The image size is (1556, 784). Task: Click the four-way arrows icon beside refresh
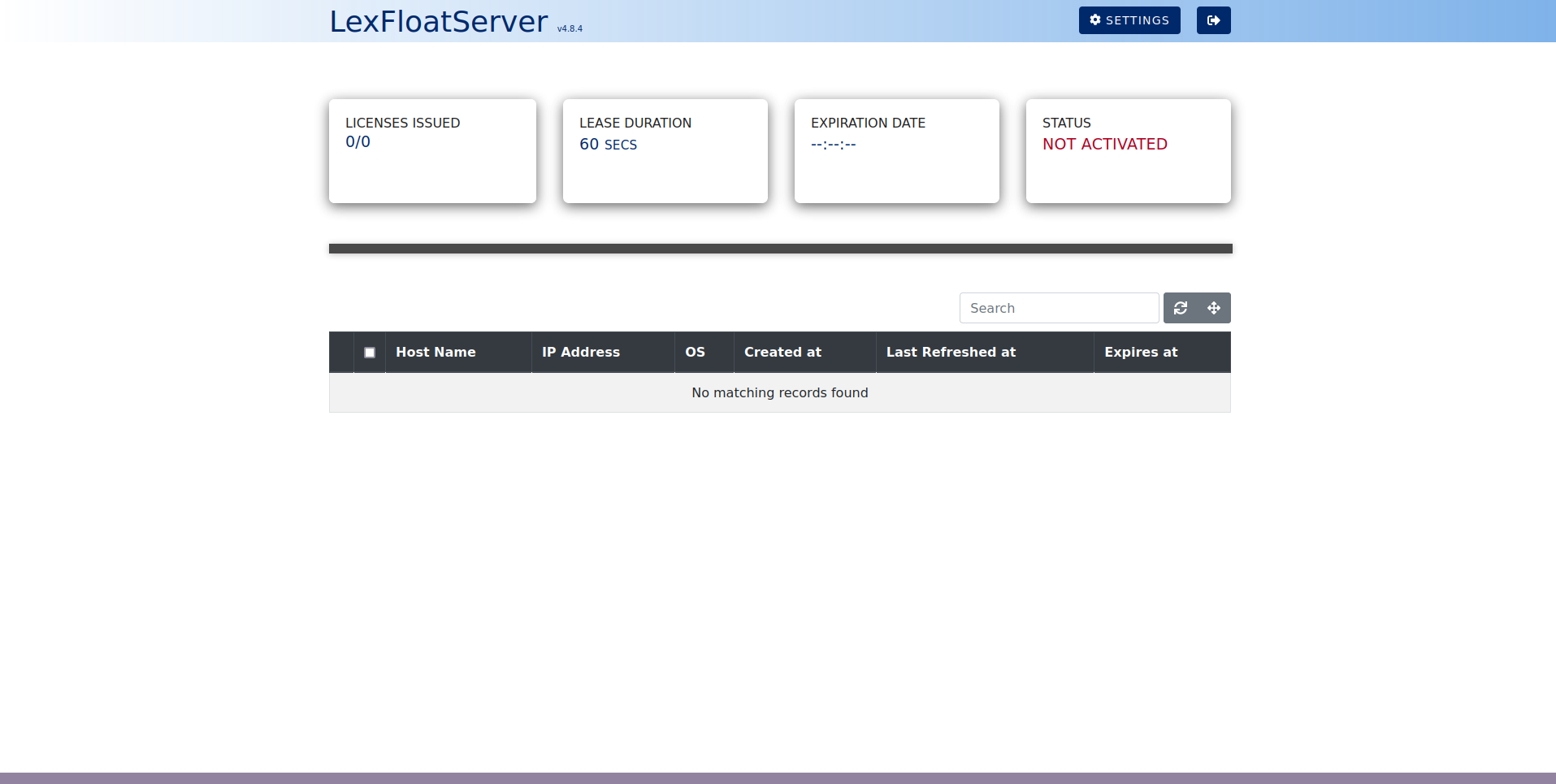coord(1214,308)
